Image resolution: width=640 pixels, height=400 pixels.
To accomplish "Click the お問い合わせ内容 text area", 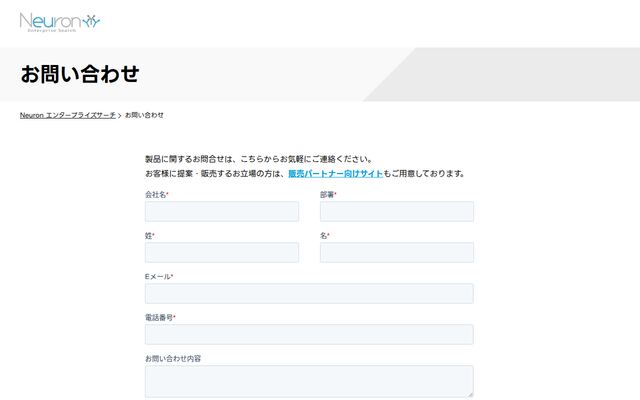I will [309, 381].
